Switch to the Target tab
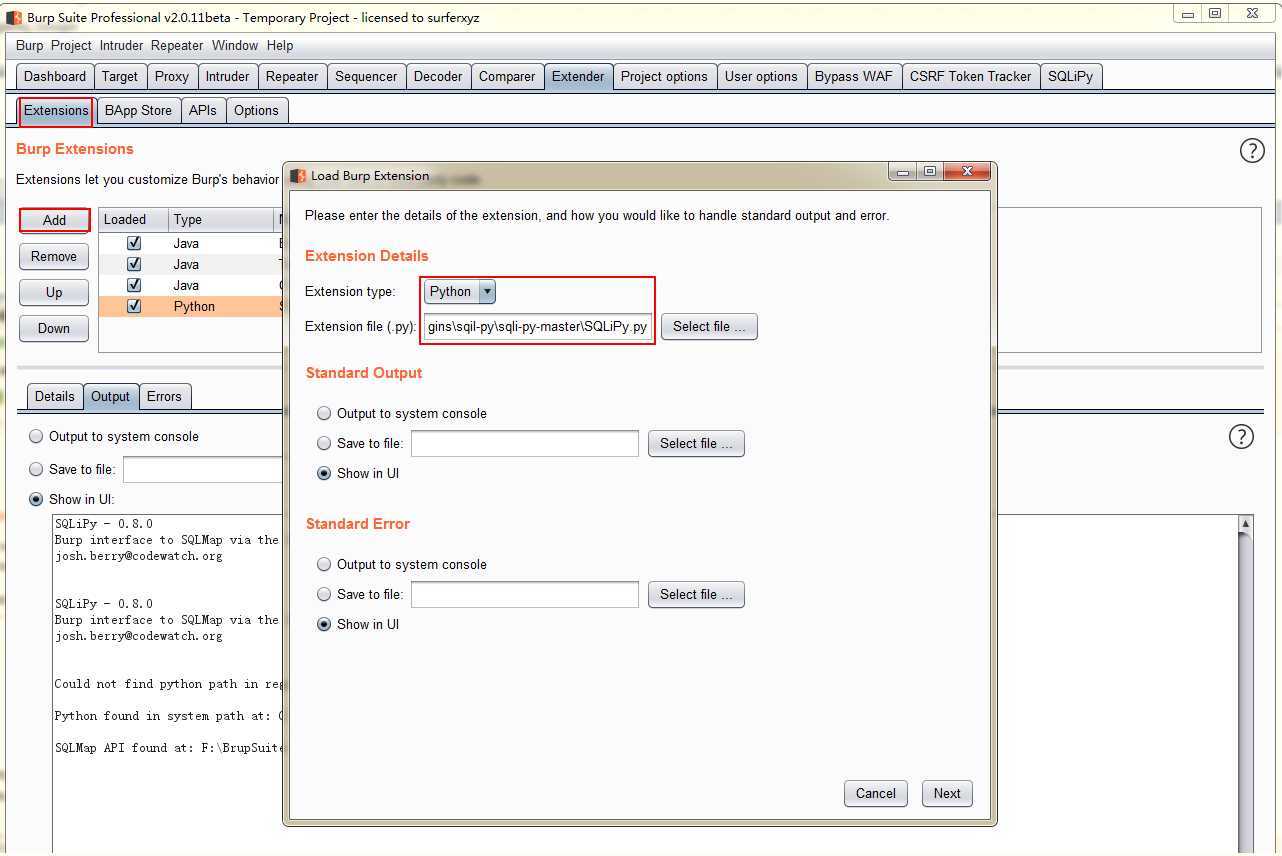The height and width of the screenshot is (856, 1282). tap(120, 76)
